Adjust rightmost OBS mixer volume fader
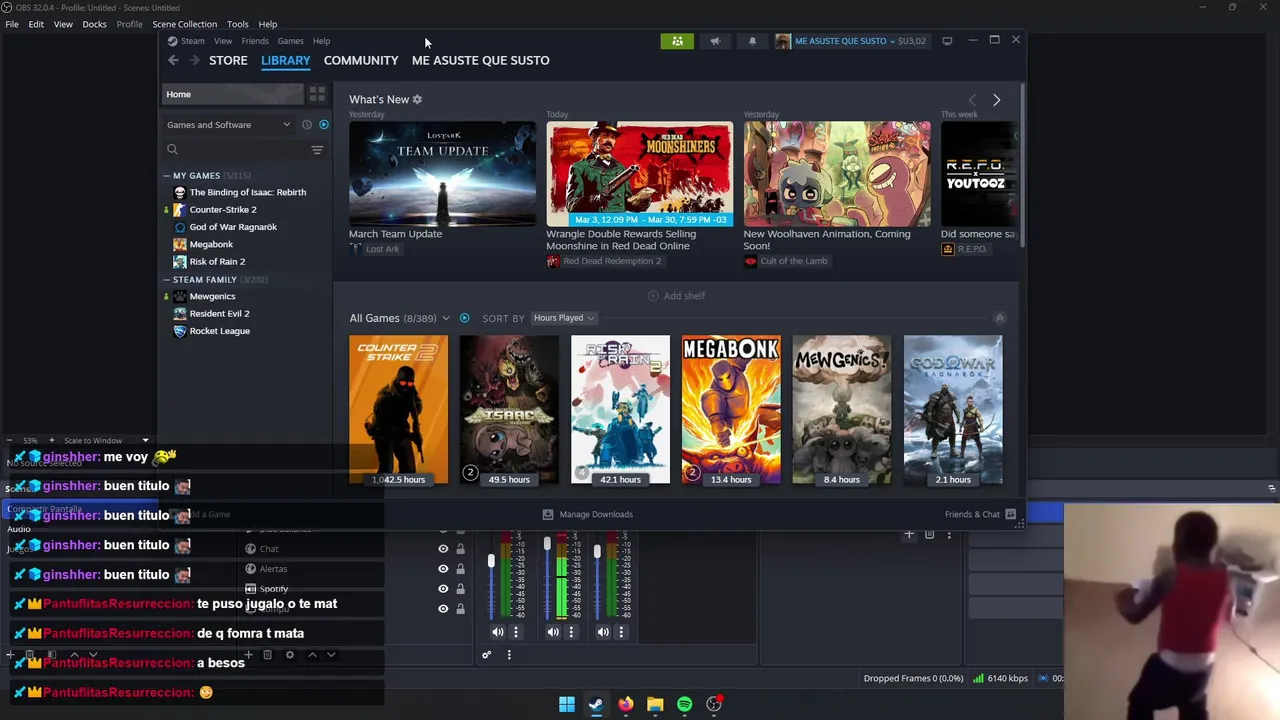This screenshot has height=720, width=1280. point(597,552)
